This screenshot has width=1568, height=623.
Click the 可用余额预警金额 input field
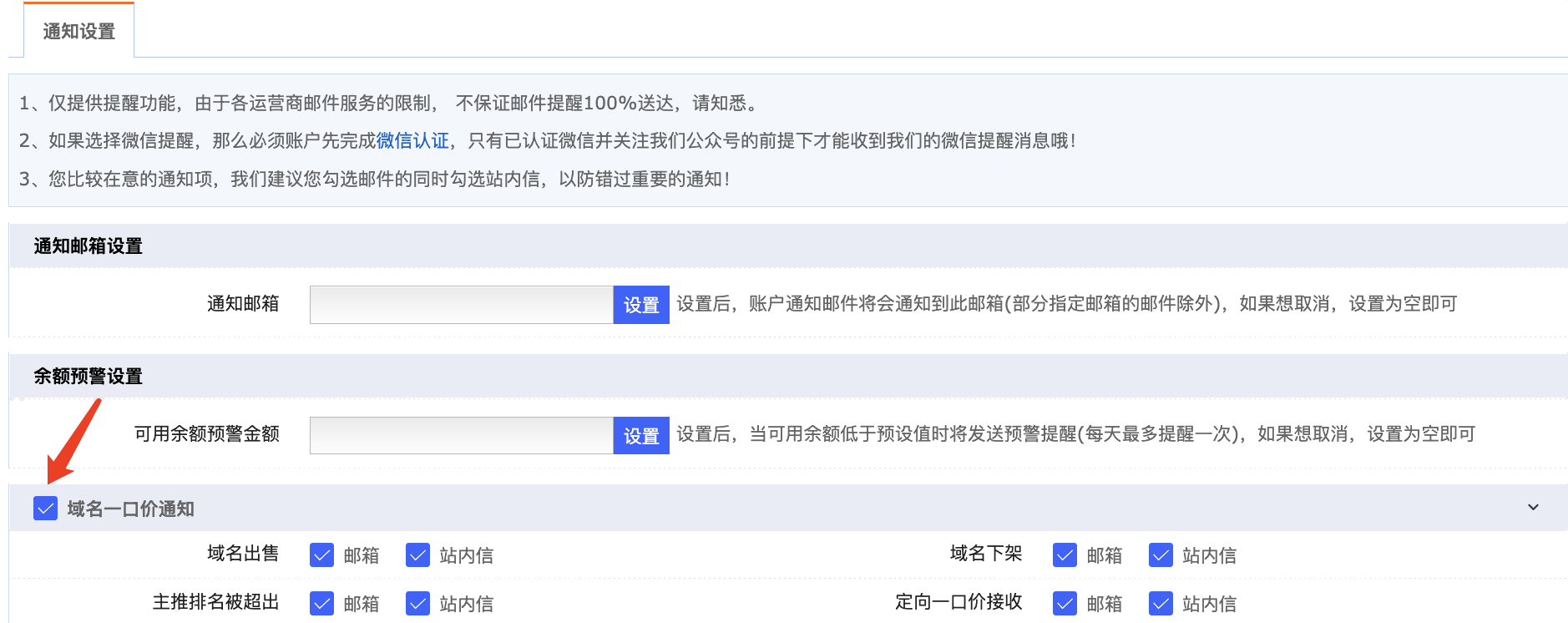pyautogui.click(x=462, y=435)
